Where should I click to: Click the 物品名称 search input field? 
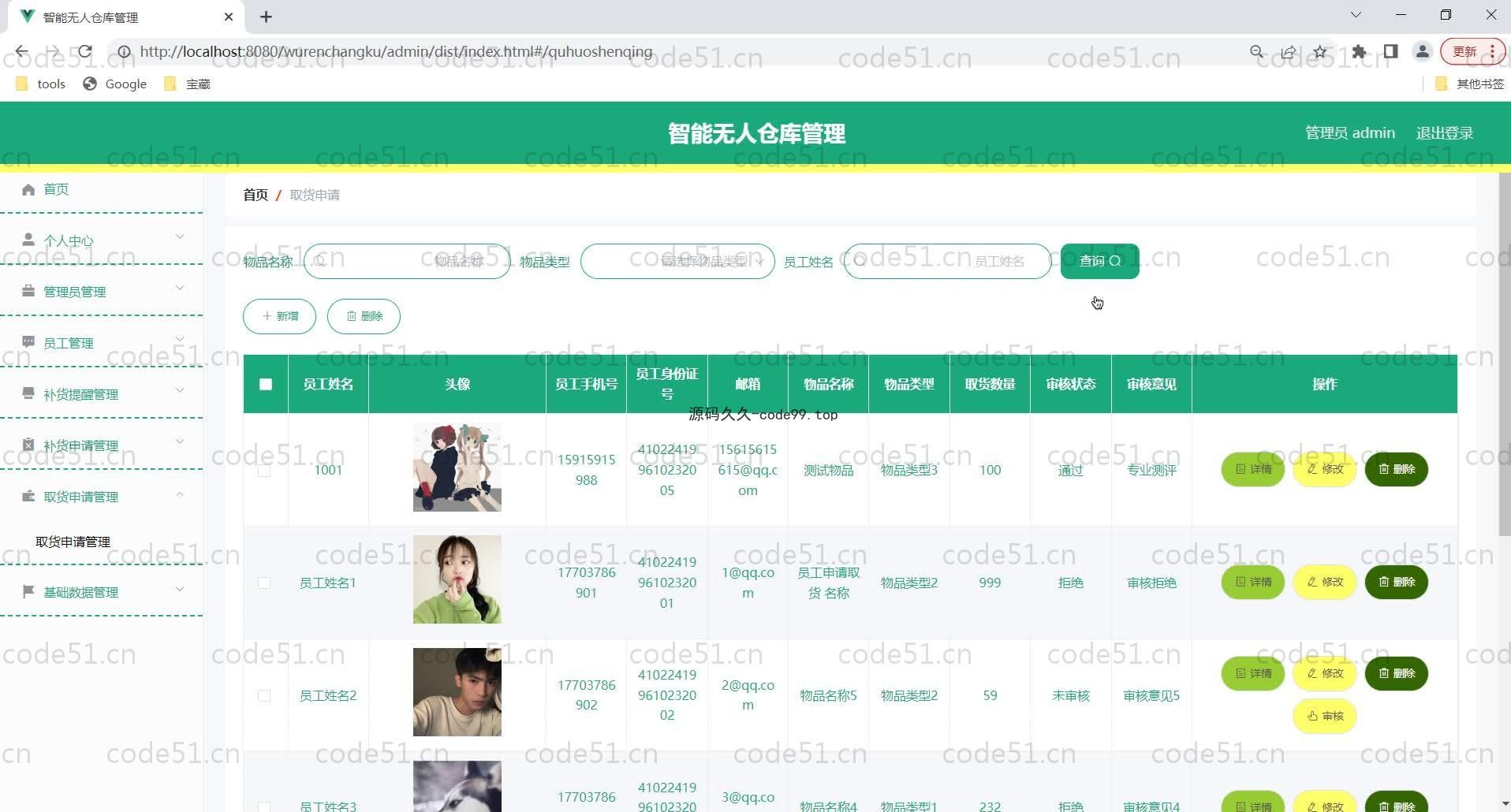(408, 261)
